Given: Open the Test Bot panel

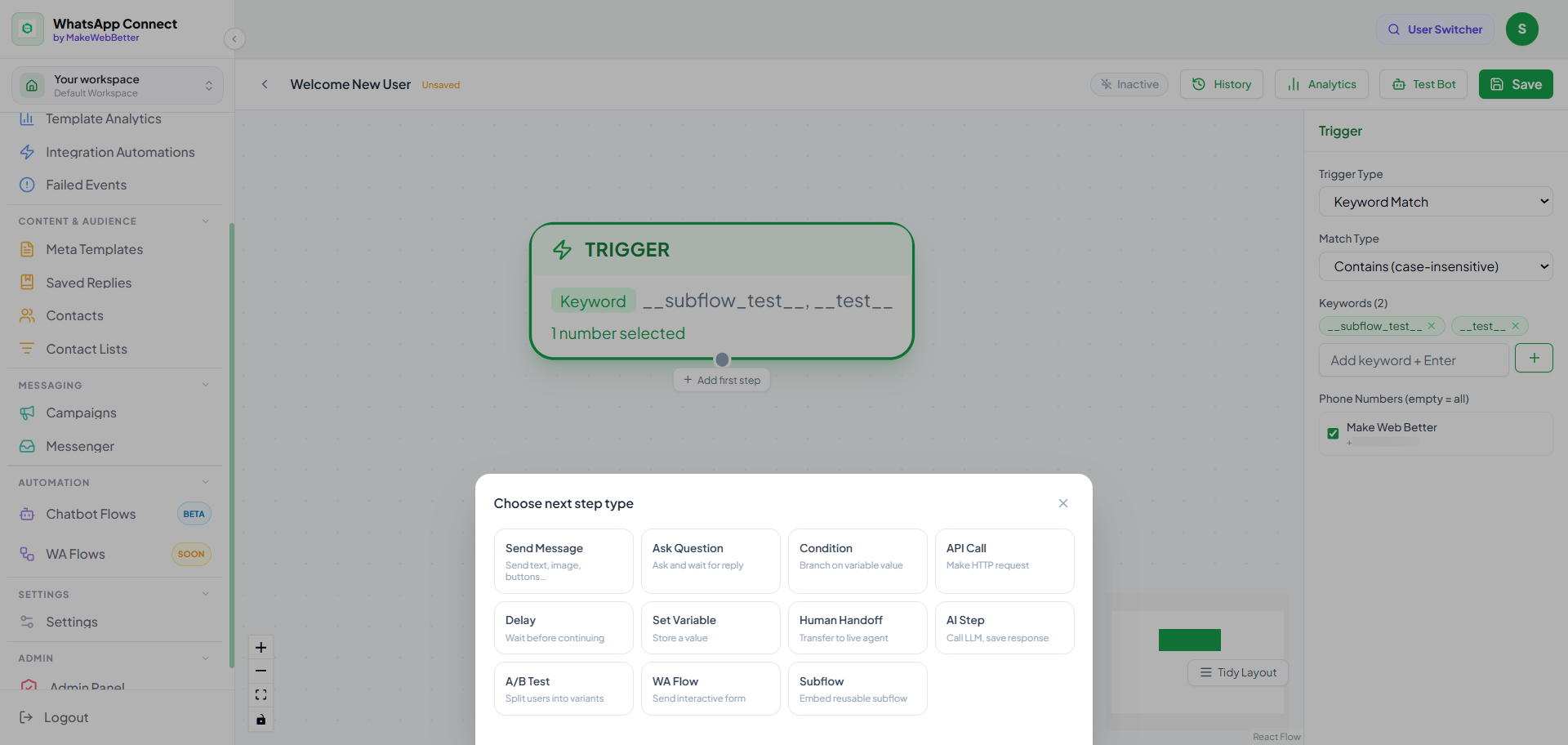Looking at the screenshot, I should (1423, 84).
